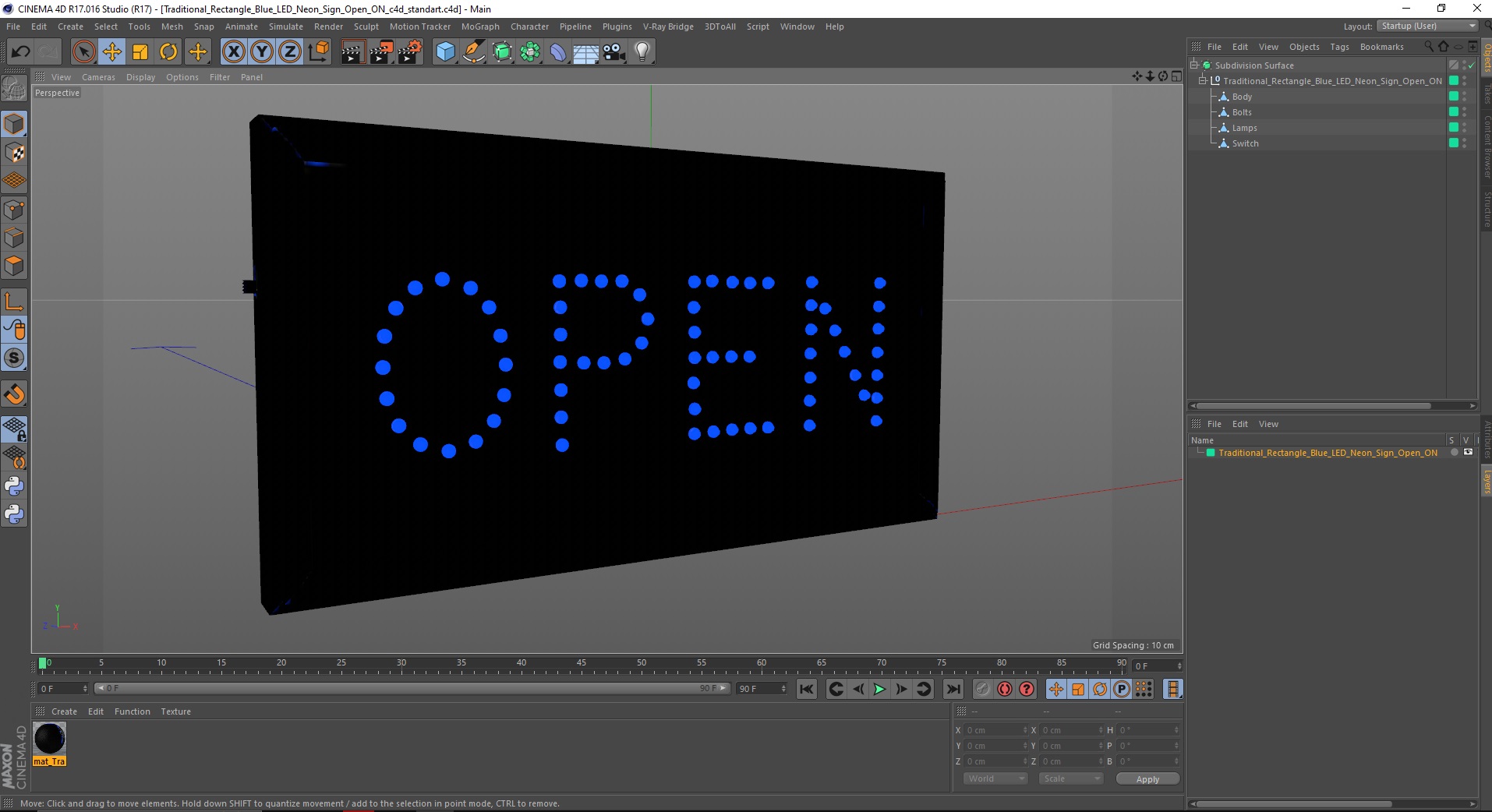
Task: Toggle Bolts layer color square
Action: (1453, 112)
